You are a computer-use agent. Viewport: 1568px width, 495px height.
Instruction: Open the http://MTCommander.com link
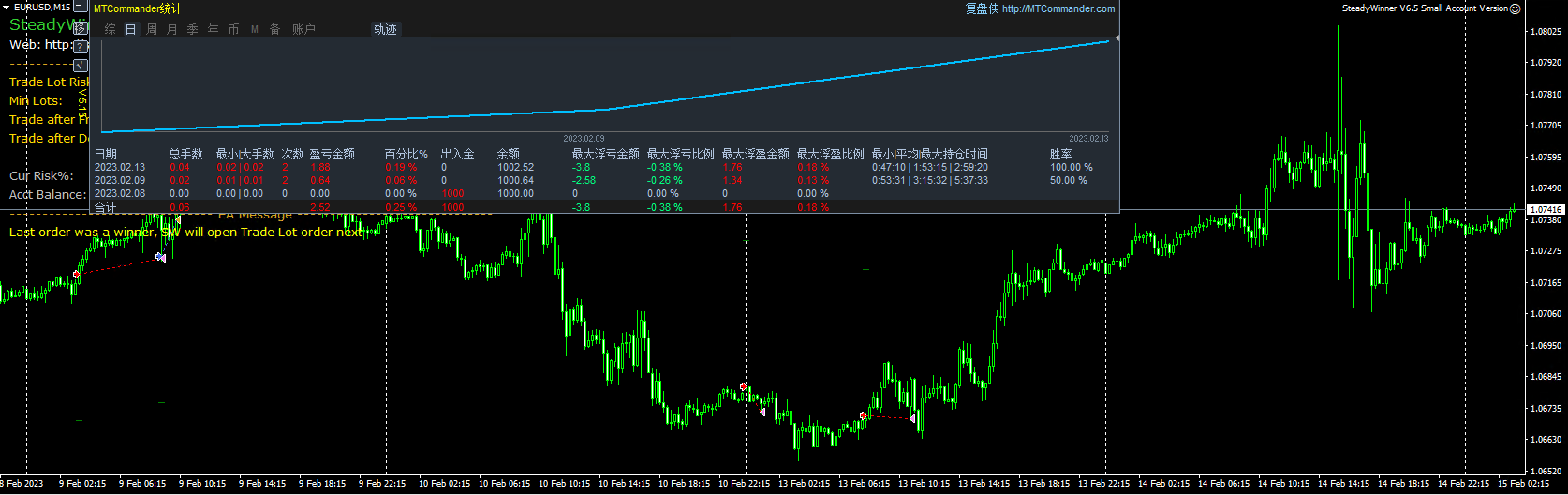click(x=1058, y=8)
